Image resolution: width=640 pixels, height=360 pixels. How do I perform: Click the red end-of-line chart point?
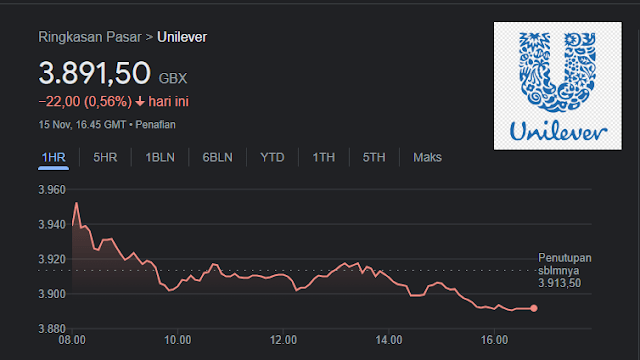tap(533, 308)
